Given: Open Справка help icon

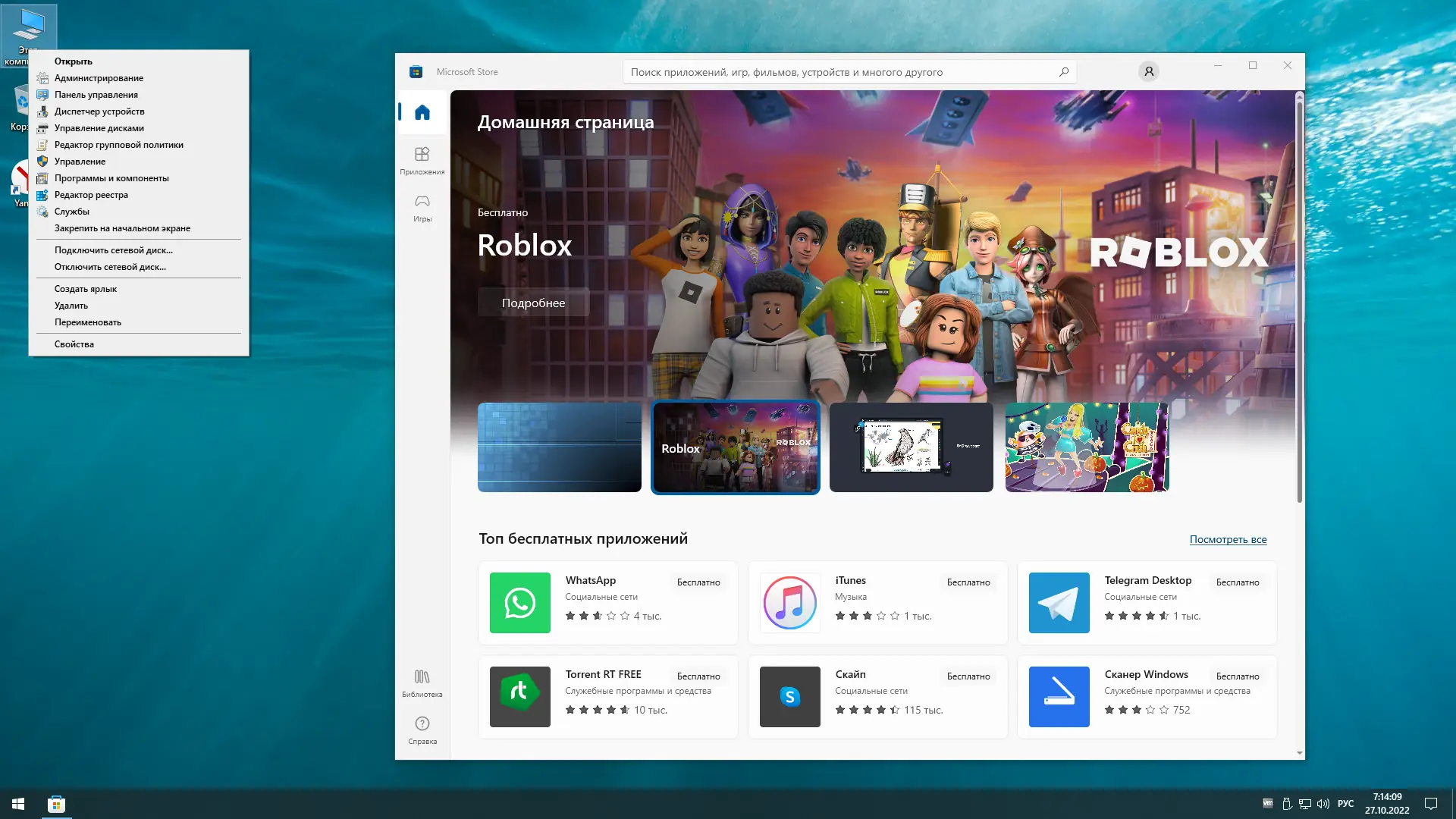Looking at the screenshot, I should (422, 730).
